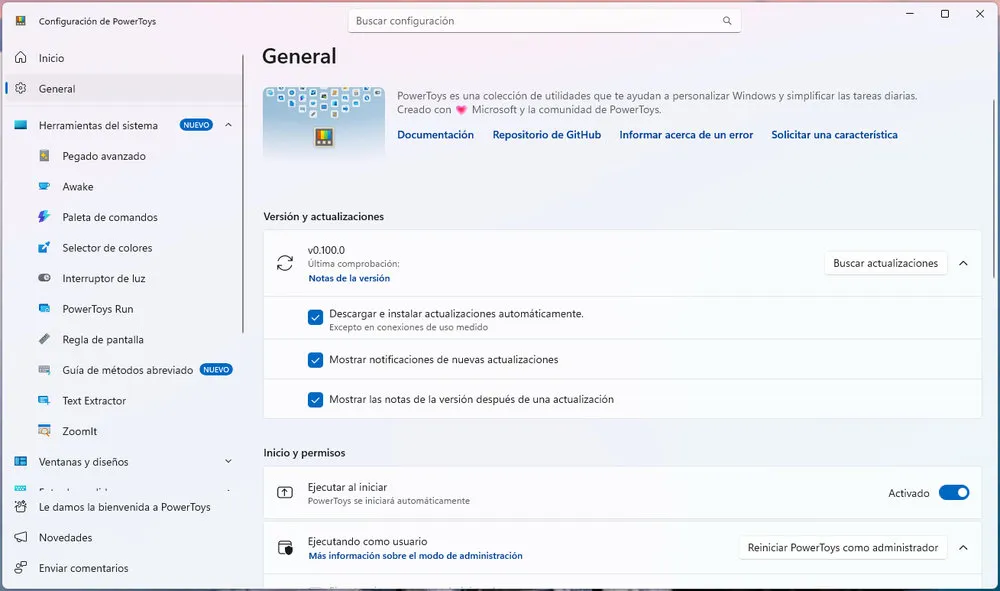Click Reiniciar PowerToys como administrador
The height and width of the screenshot is (591, 1000).
842,548
